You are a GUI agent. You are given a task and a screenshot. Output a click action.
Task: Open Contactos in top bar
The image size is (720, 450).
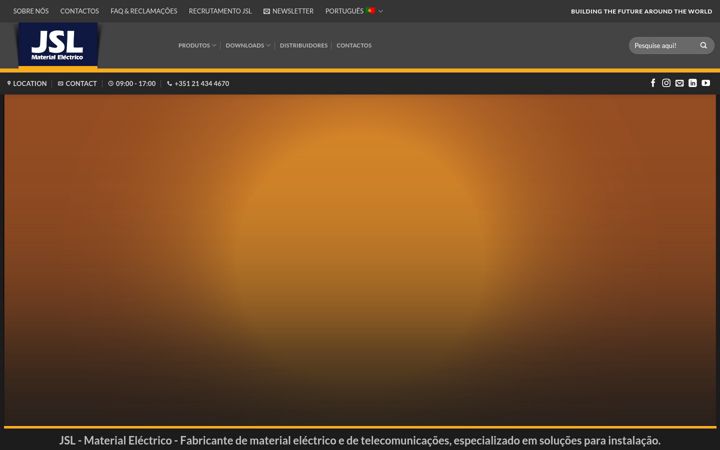tap(79, 11)
